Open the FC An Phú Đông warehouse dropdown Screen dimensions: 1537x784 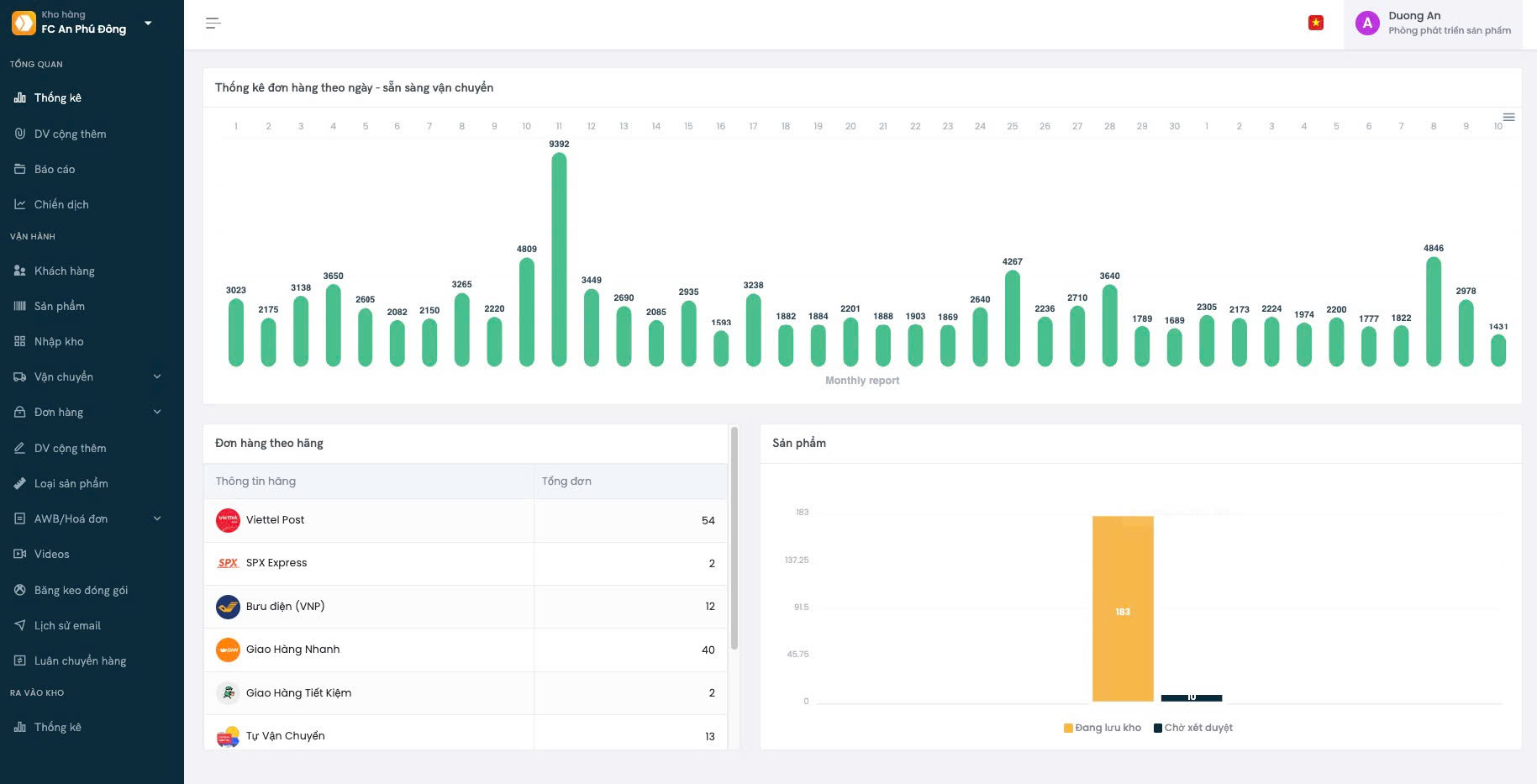148,23
